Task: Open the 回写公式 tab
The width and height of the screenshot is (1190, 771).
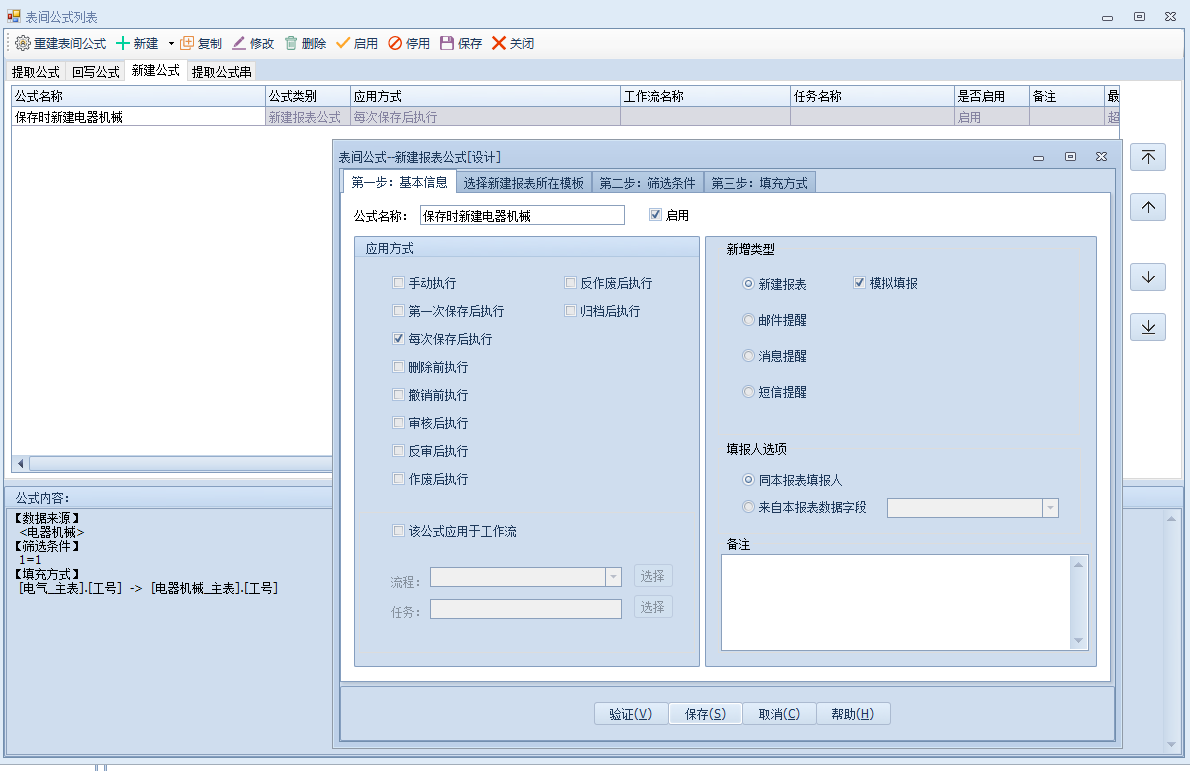Action: (x=95, y=72)
